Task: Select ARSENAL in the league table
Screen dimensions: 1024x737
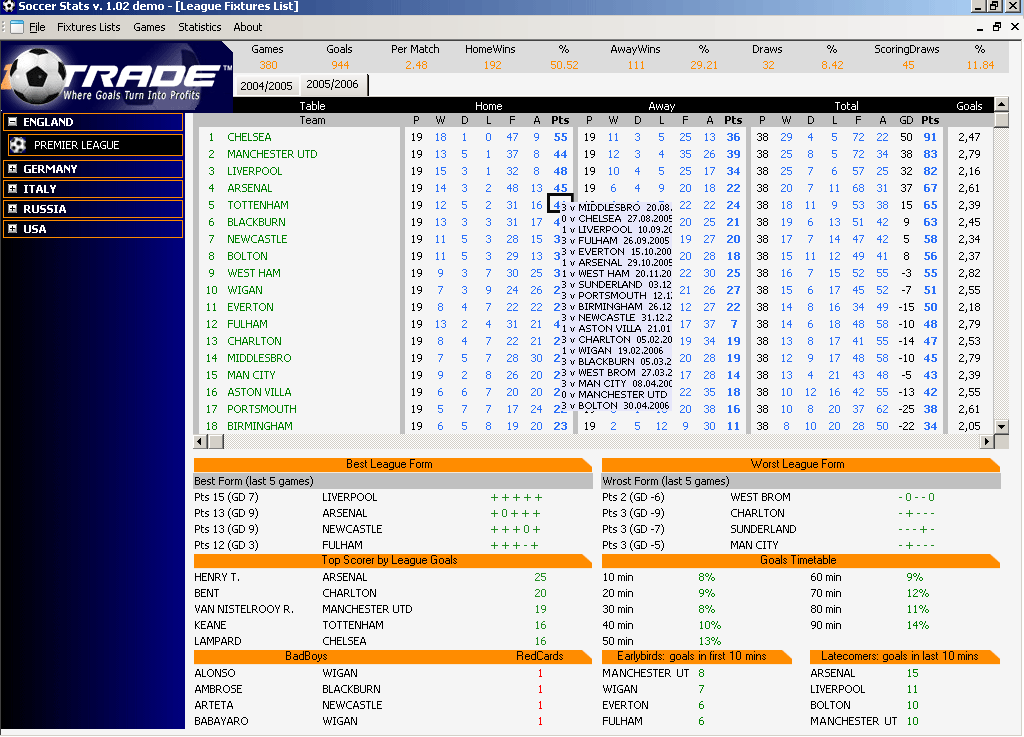Action: click(249, 188)
